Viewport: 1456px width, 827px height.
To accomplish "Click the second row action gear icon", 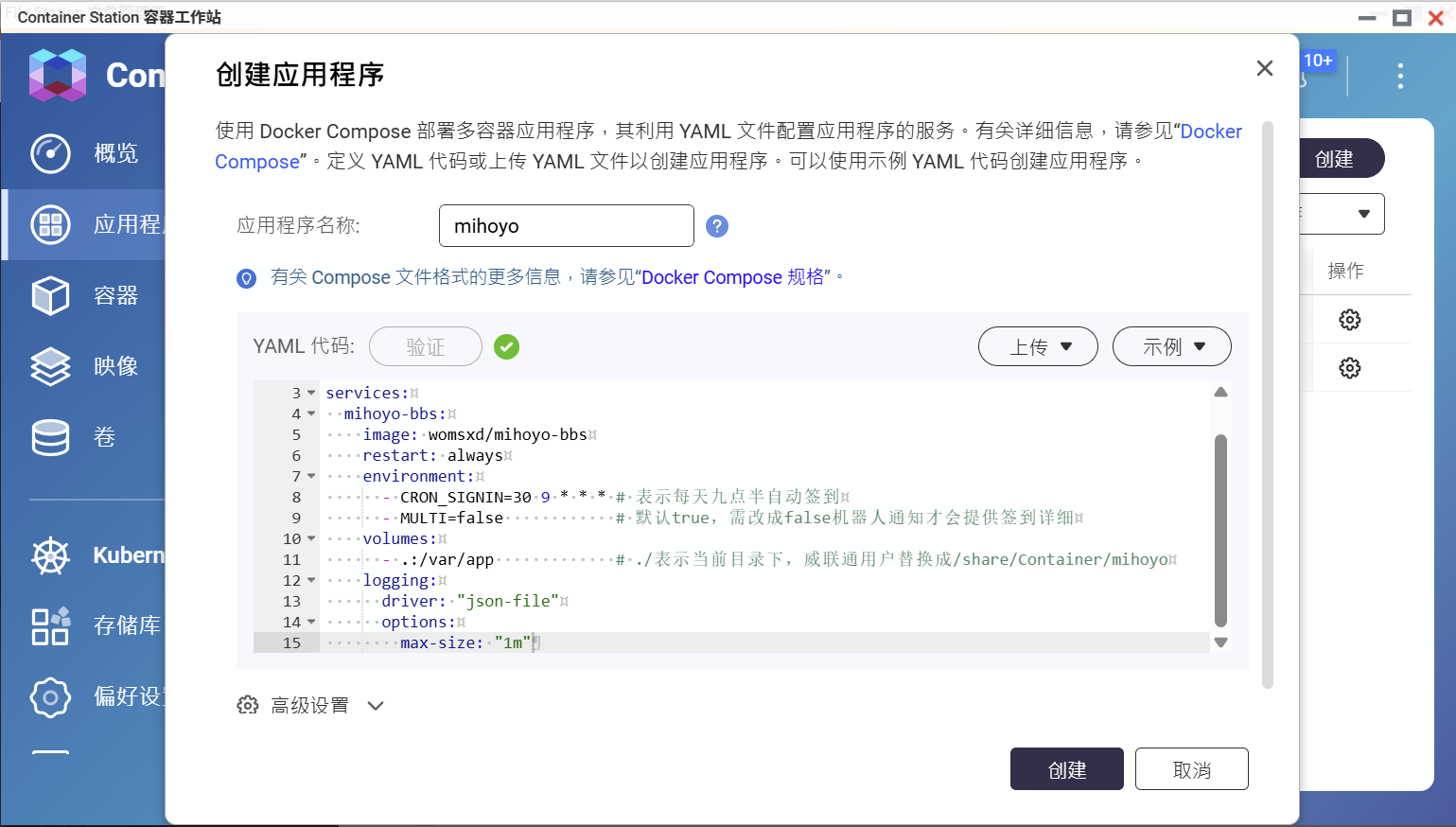I will 1350,368.
